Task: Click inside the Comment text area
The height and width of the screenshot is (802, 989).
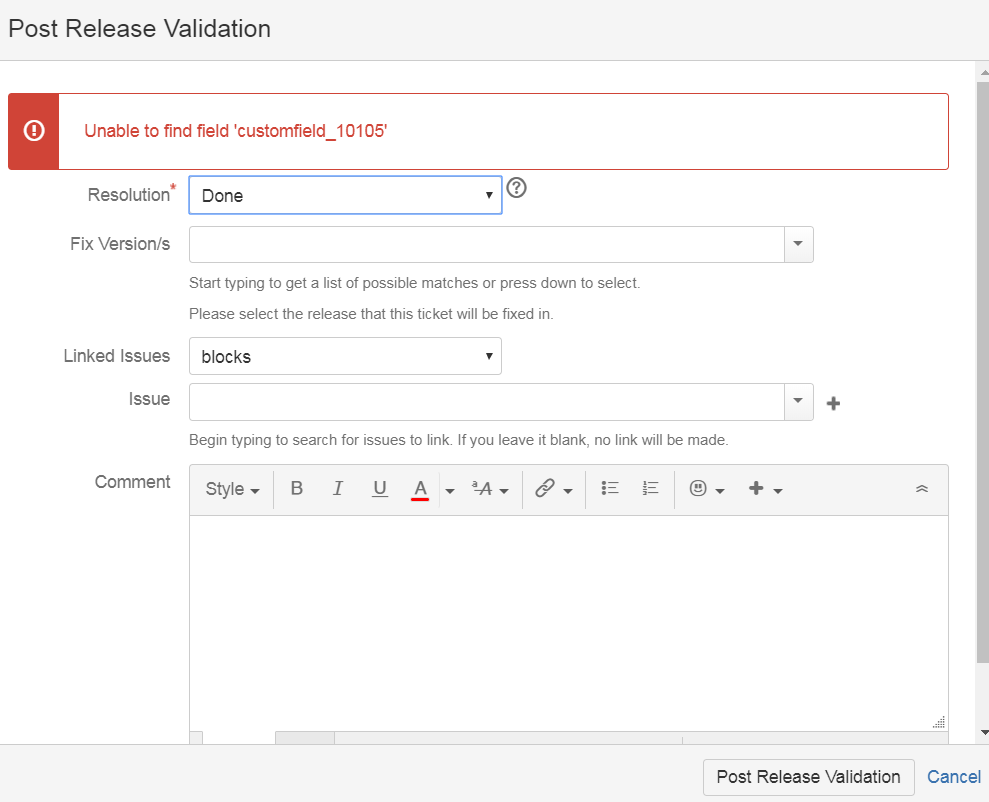Action: [569, 623]
